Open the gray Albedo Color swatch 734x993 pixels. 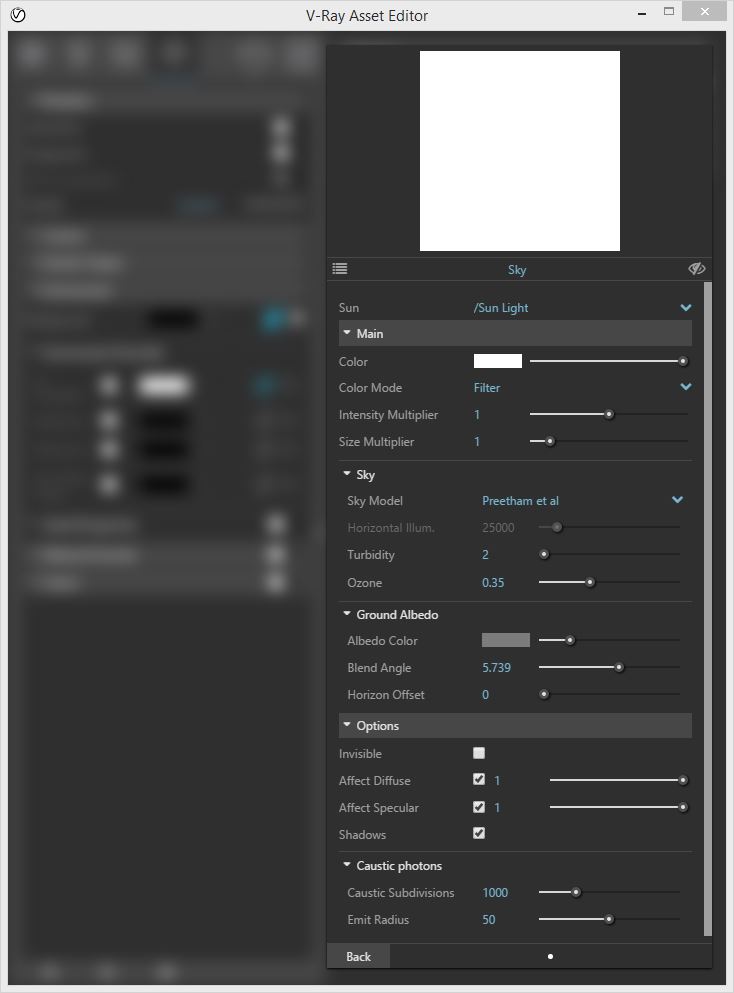505,640
